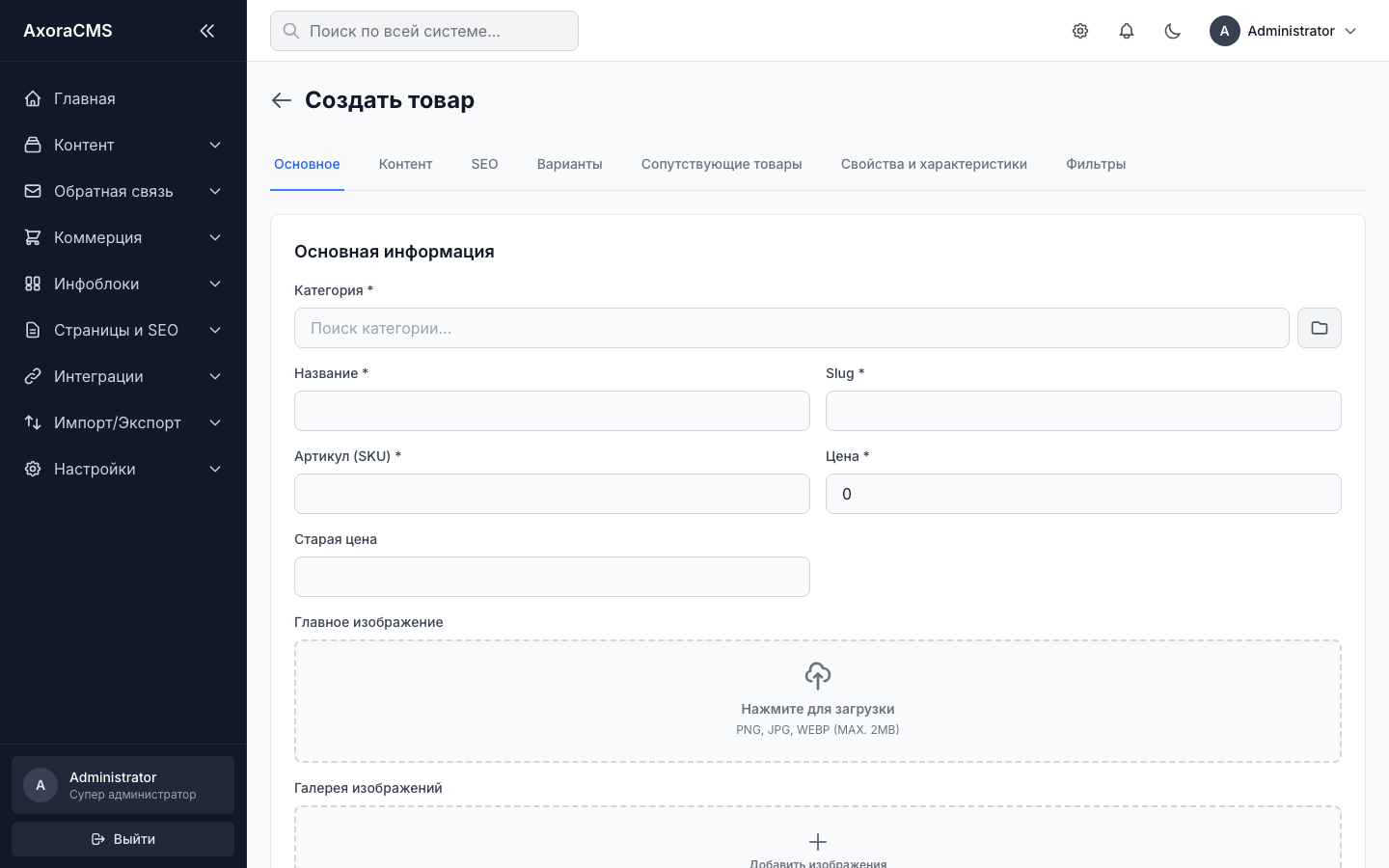Click the Контент sidebar icon

pyautogui.click(x=33, y=145)
